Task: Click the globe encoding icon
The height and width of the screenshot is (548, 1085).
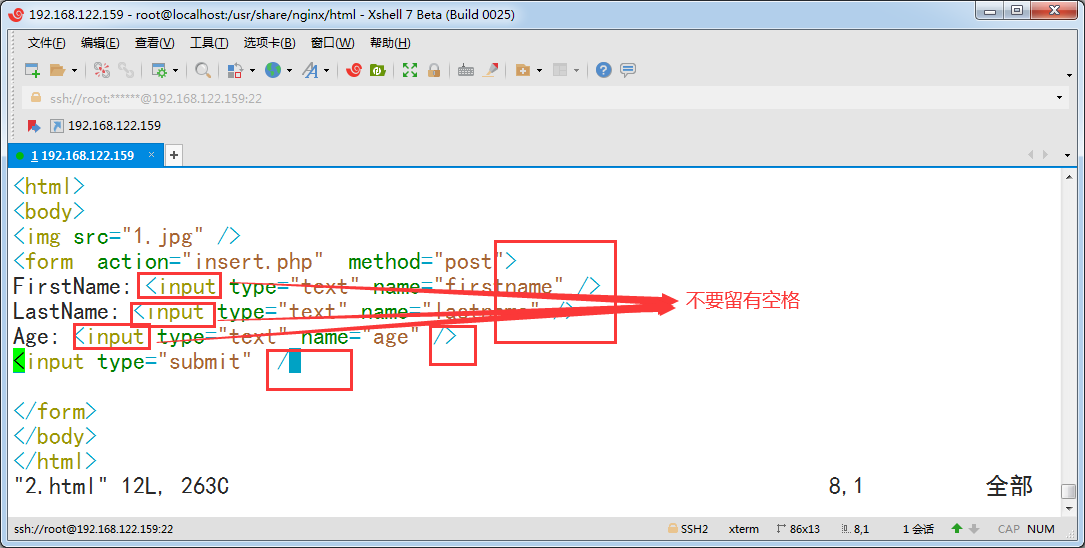Action: (273, 70)
